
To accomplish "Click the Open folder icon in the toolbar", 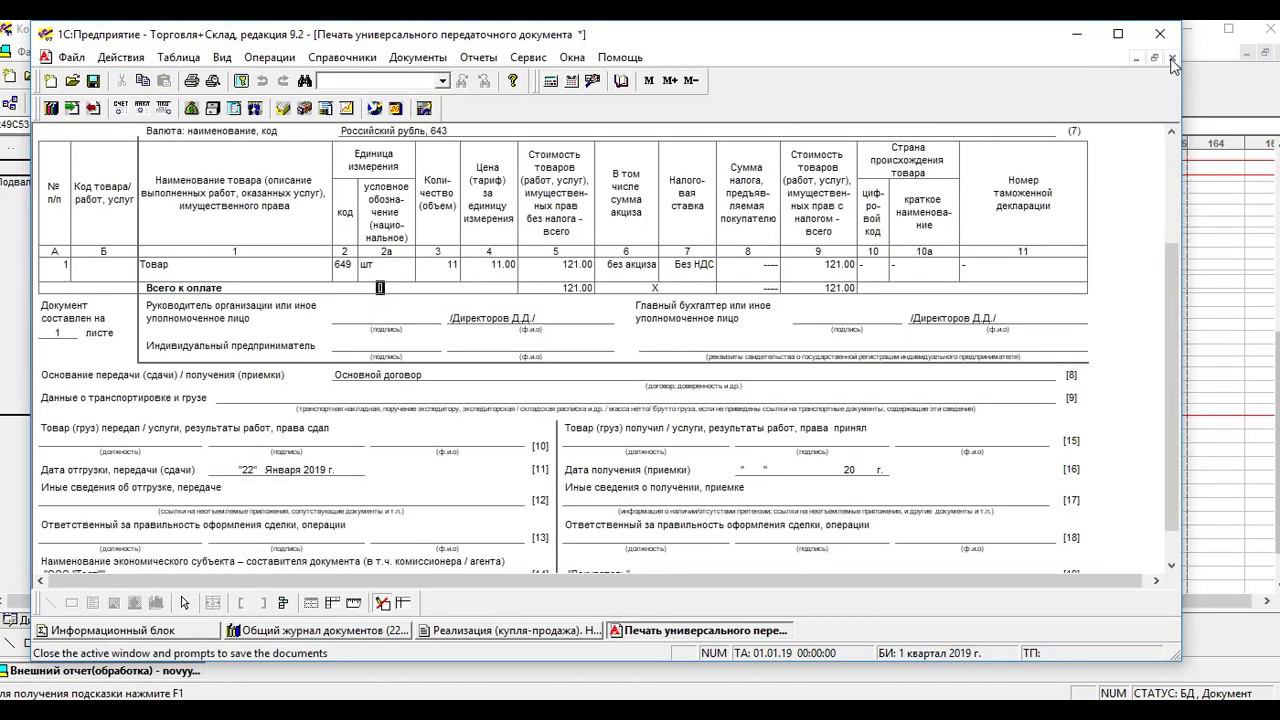I will pos(72,81).
